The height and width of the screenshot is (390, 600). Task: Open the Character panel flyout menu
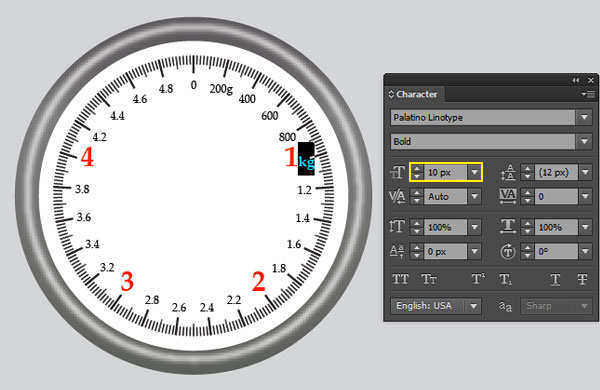click(588, 94)
